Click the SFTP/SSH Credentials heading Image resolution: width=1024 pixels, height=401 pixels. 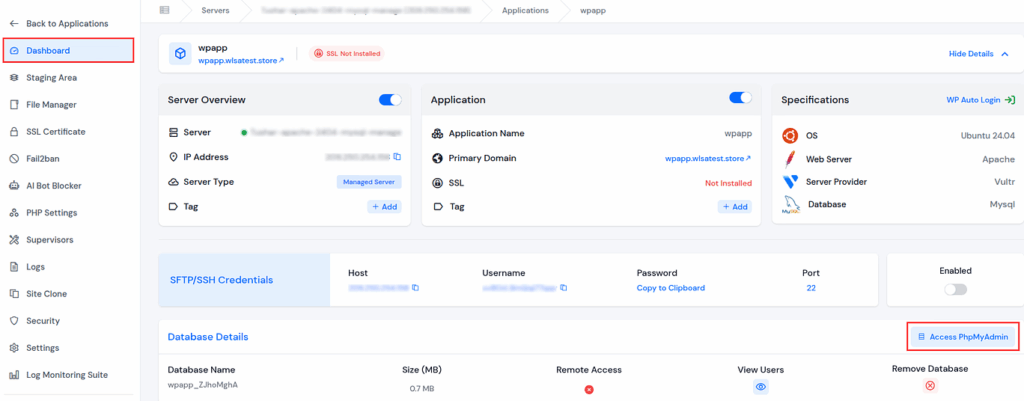coord(221,280)
